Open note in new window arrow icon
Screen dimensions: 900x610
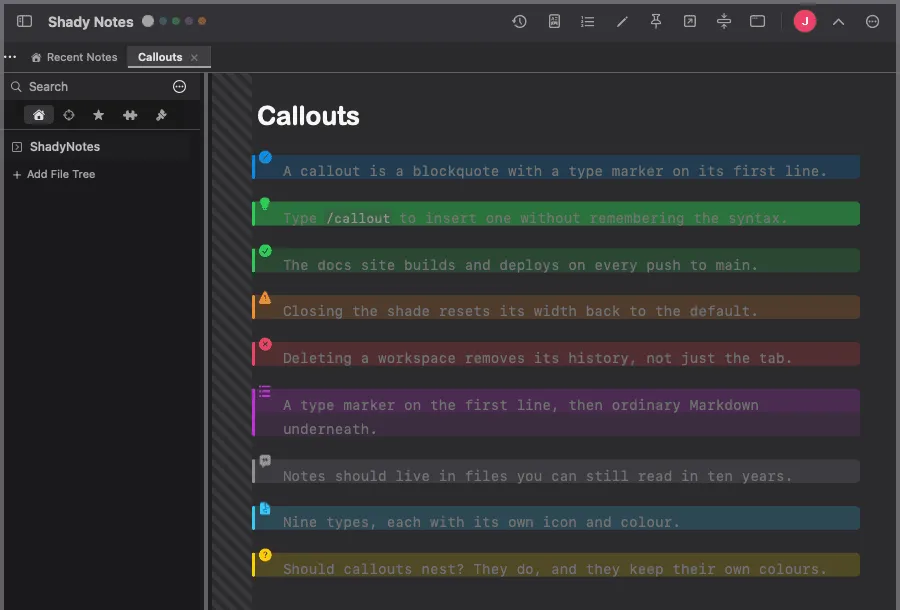(689, 22)
